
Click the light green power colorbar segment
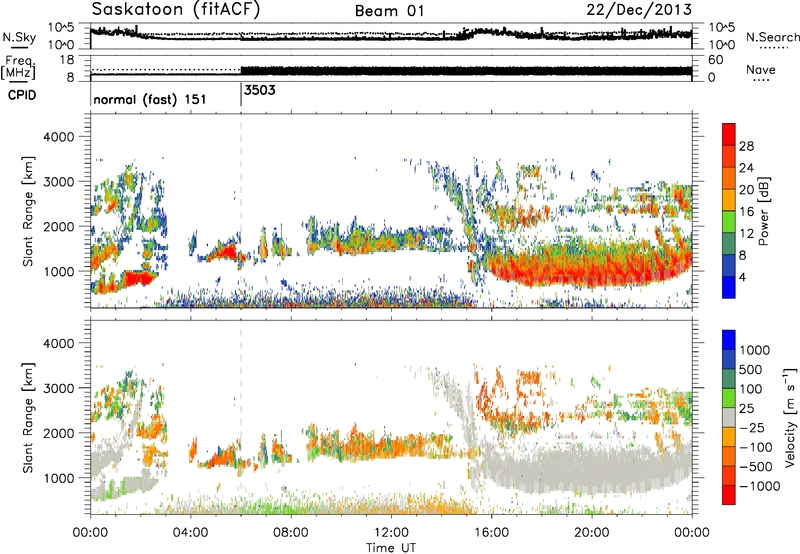click(729, 222)
